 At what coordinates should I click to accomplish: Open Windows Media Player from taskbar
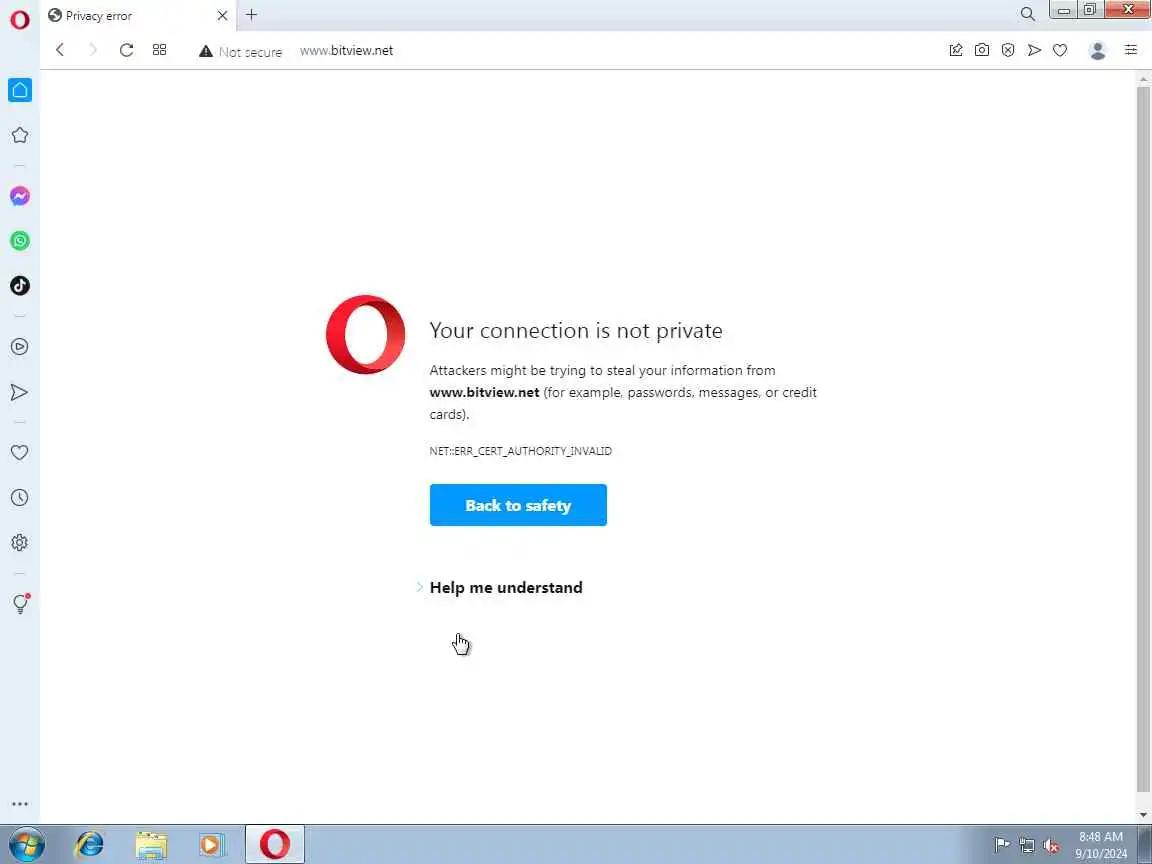click(211, 844)
